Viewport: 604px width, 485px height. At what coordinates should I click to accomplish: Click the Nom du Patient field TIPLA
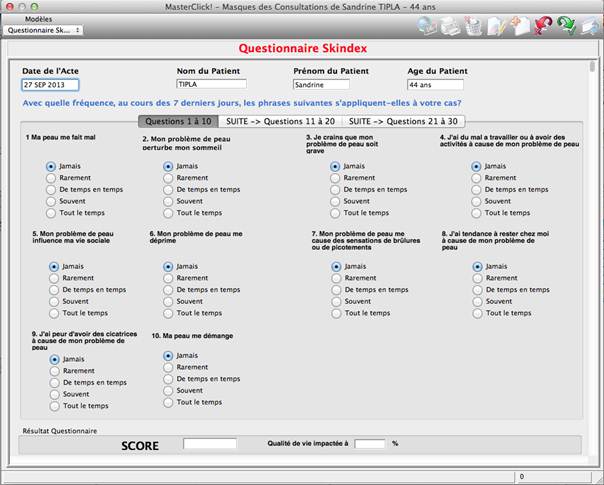(211, 84)
